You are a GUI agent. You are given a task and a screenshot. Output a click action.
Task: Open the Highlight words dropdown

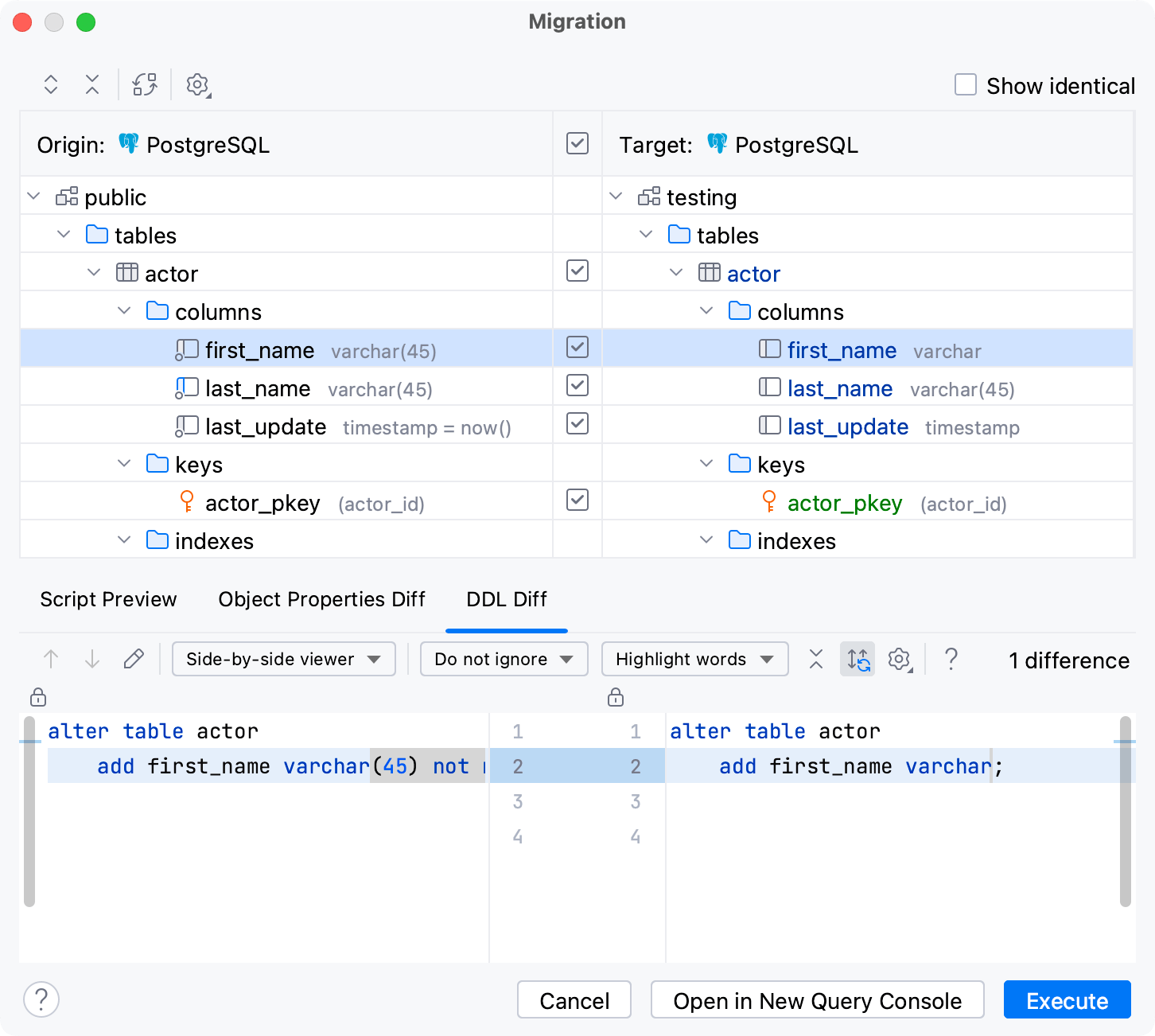694,659
